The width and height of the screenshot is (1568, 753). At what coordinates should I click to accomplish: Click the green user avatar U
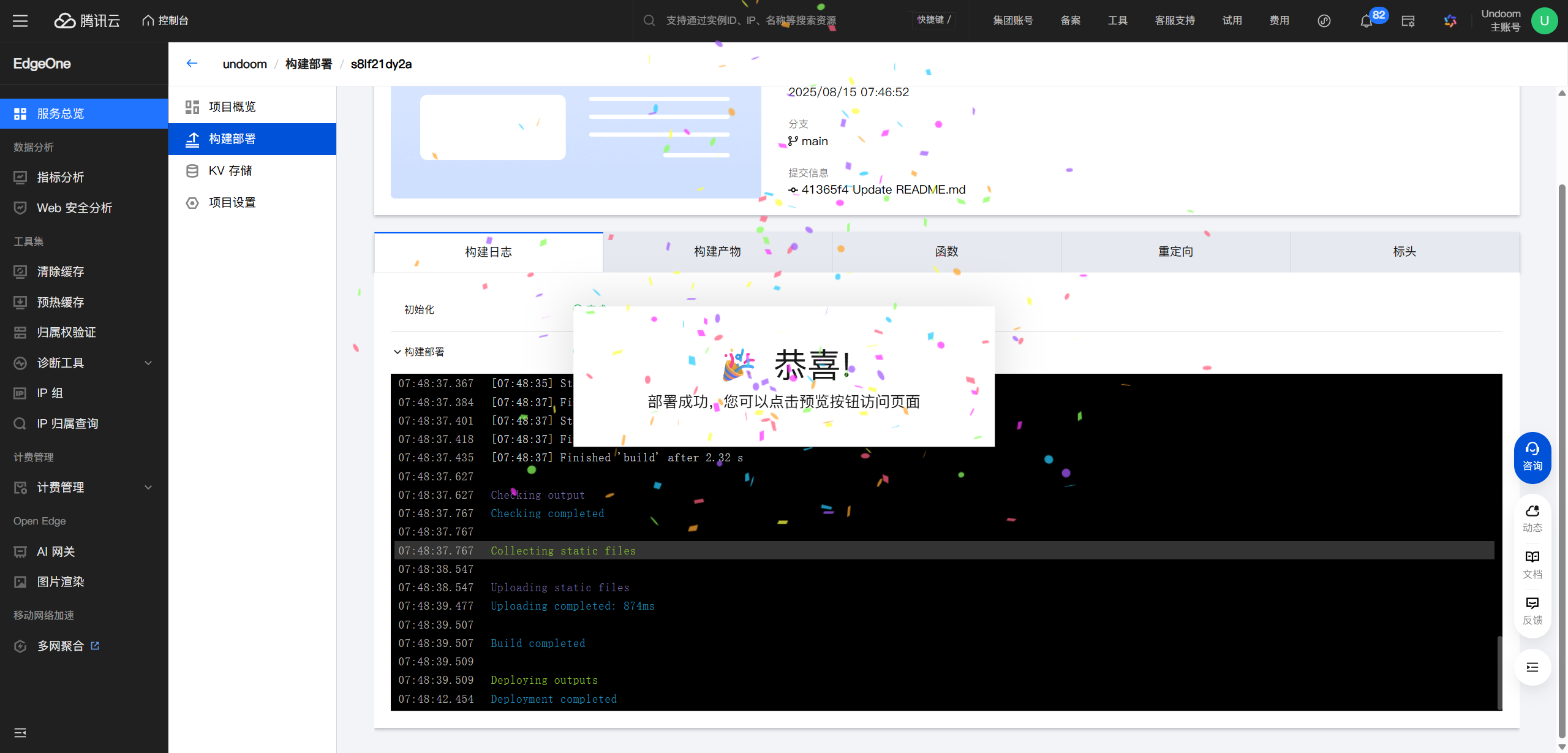1544,21
